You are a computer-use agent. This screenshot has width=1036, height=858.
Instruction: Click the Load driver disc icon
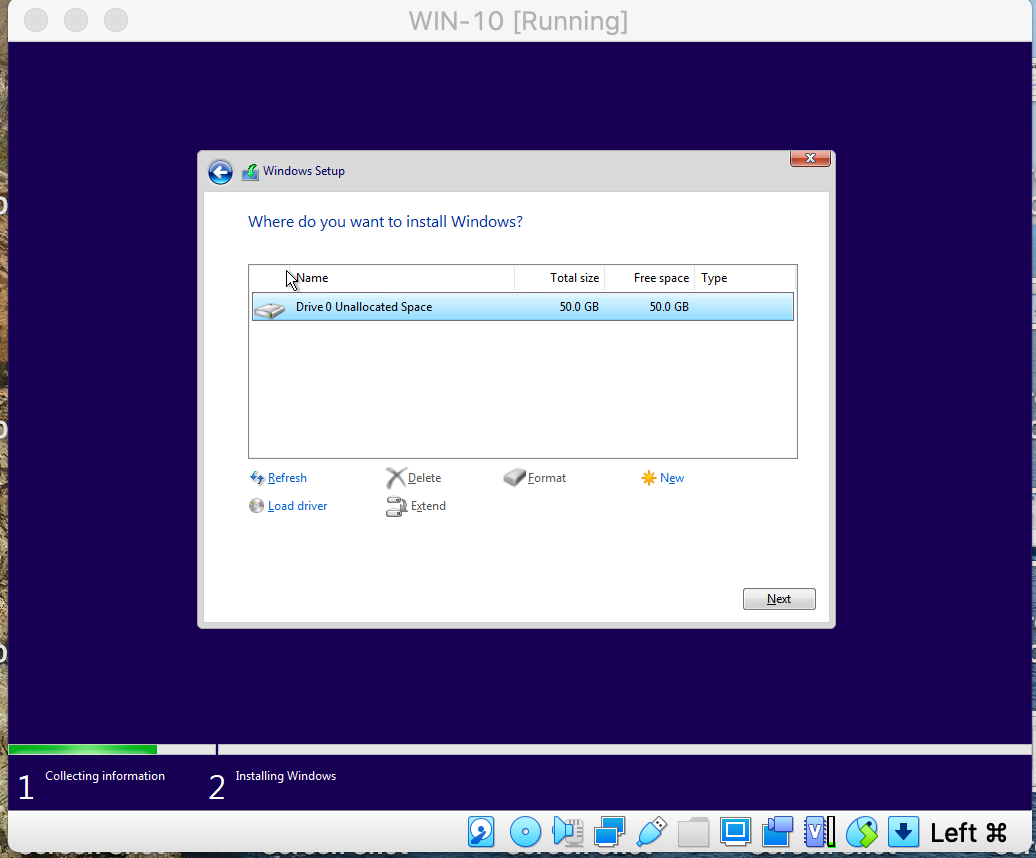[256, 506]
